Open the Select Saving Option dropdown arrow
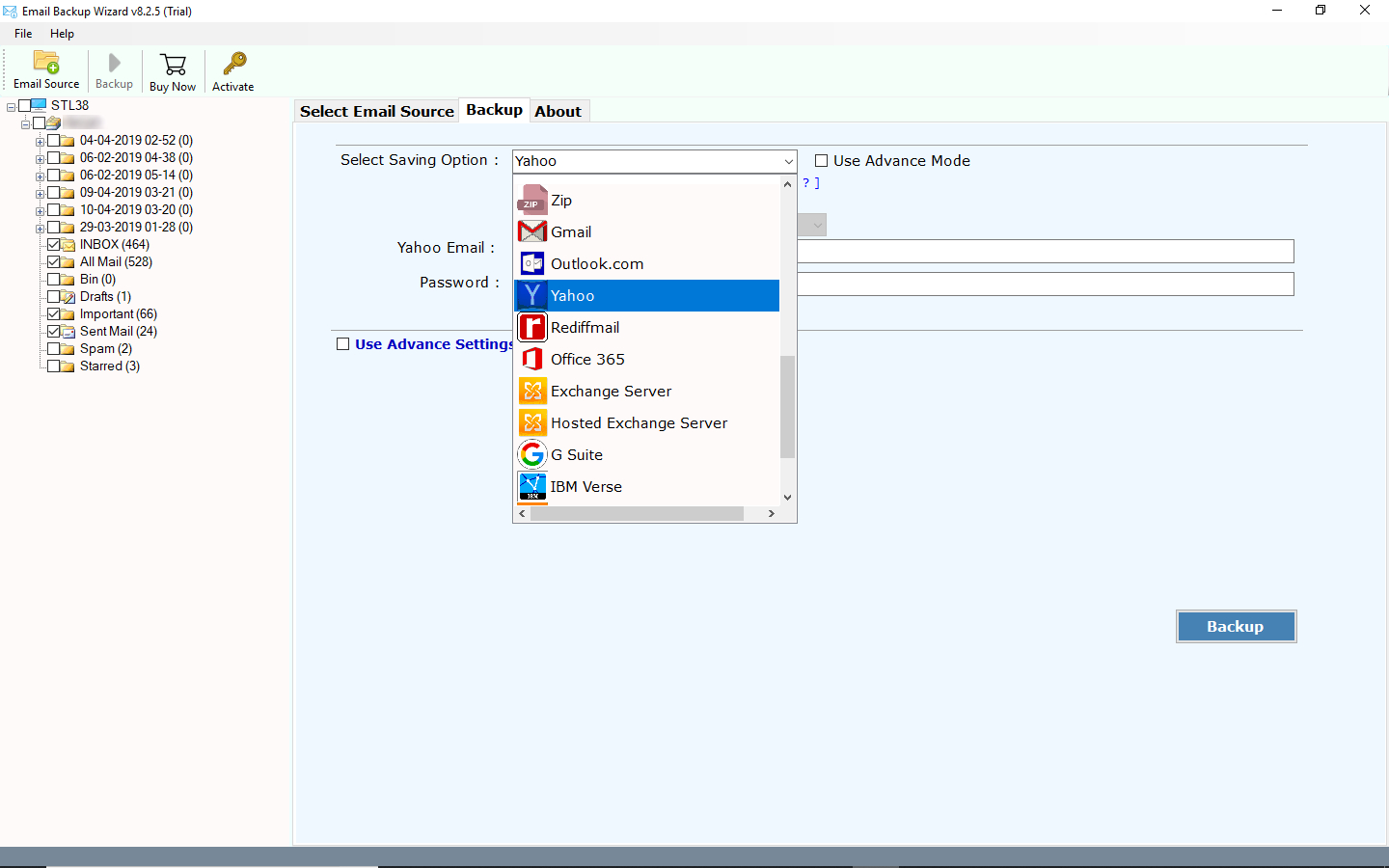1389x868 pixels. tap(788, 161)
